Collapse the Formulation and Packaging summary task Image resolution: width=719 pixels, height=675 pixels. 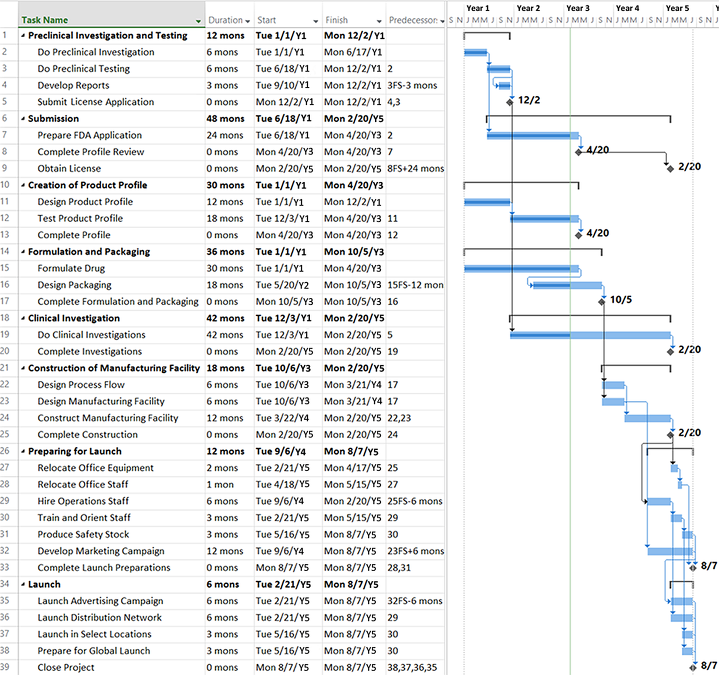pos(23,252)
